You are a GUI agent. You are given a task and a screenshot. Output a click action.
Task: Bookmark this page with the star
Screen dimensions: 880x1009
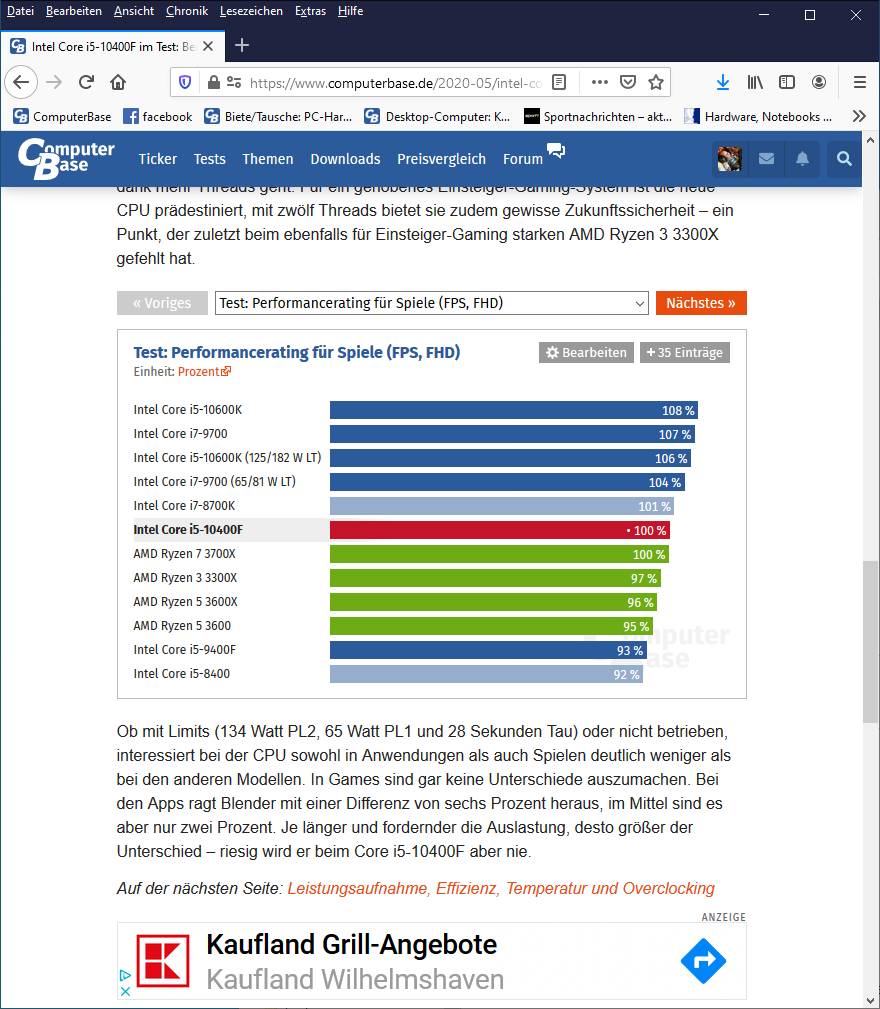tap(655, 82)
